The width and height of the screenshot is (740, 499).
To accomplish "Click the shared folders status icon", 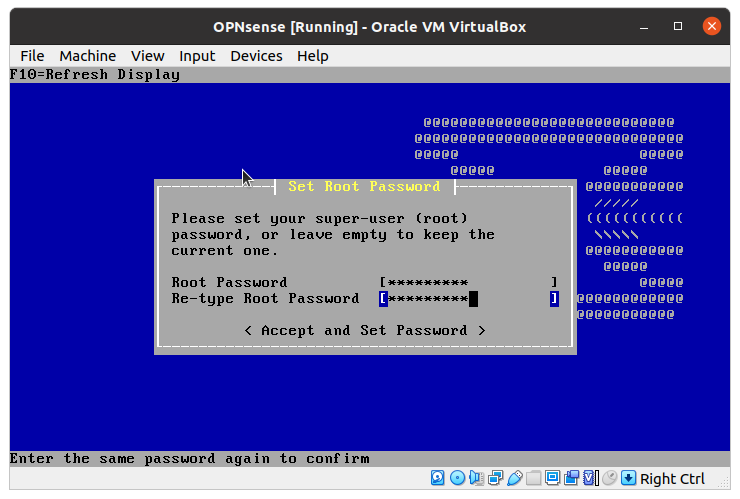I will coord(533,478).
